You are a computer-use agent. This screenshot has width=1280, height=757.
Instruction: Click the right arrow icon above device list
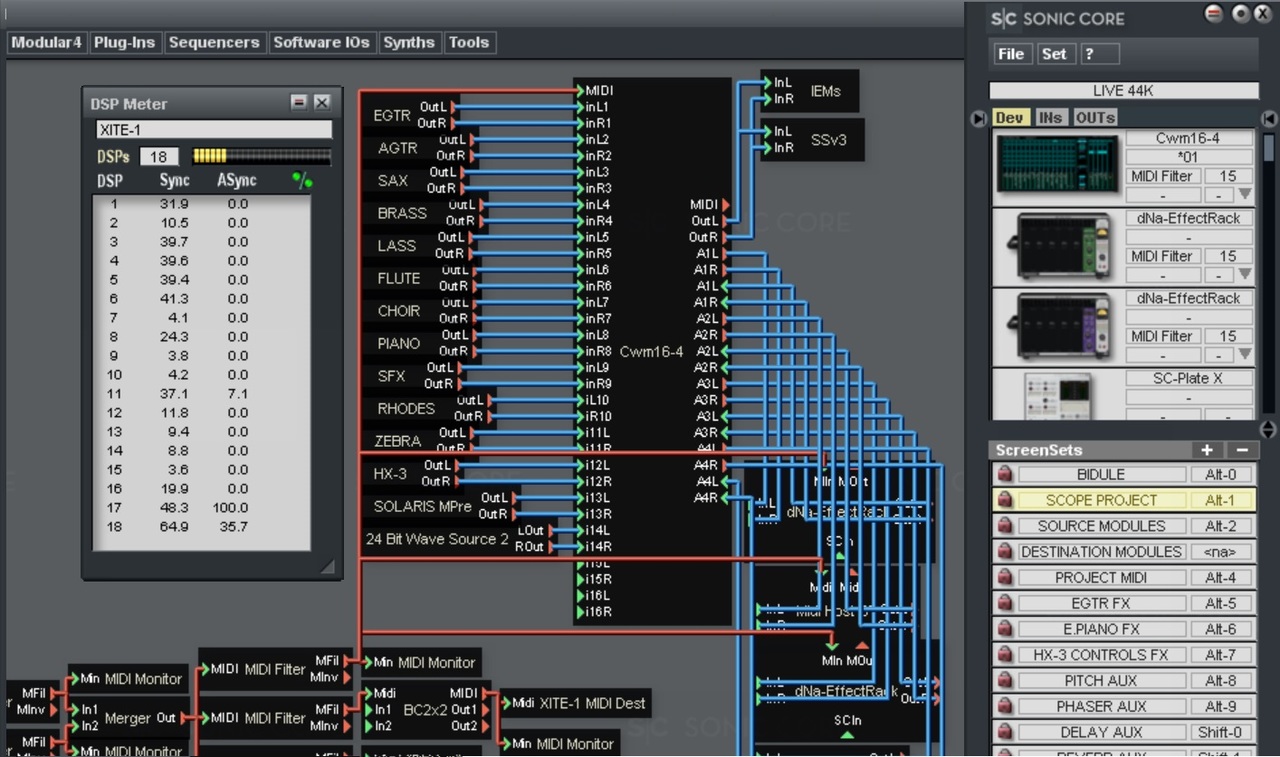[x=1269, y=119]
